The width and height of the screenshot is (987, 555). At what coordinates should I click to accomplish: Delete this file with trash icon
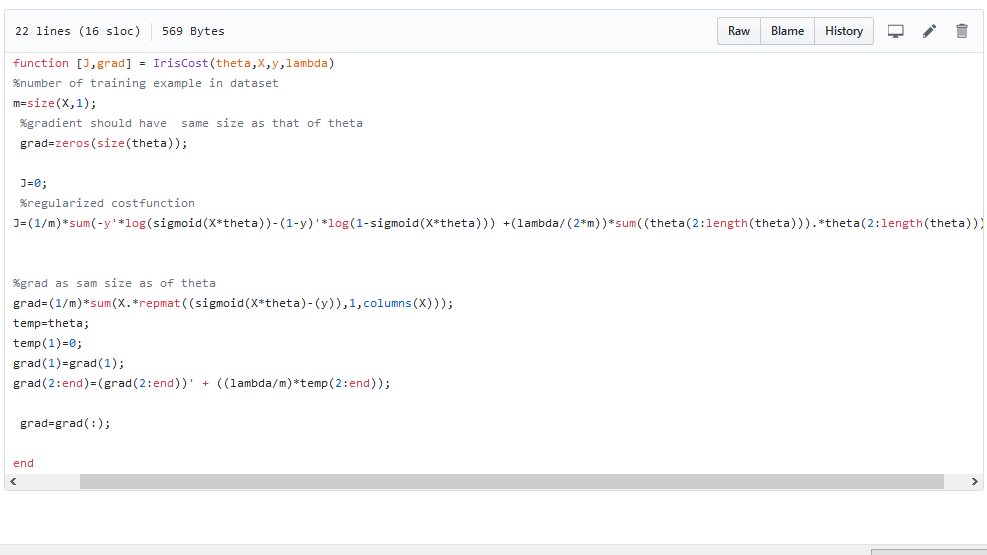(x=962, y=31)
